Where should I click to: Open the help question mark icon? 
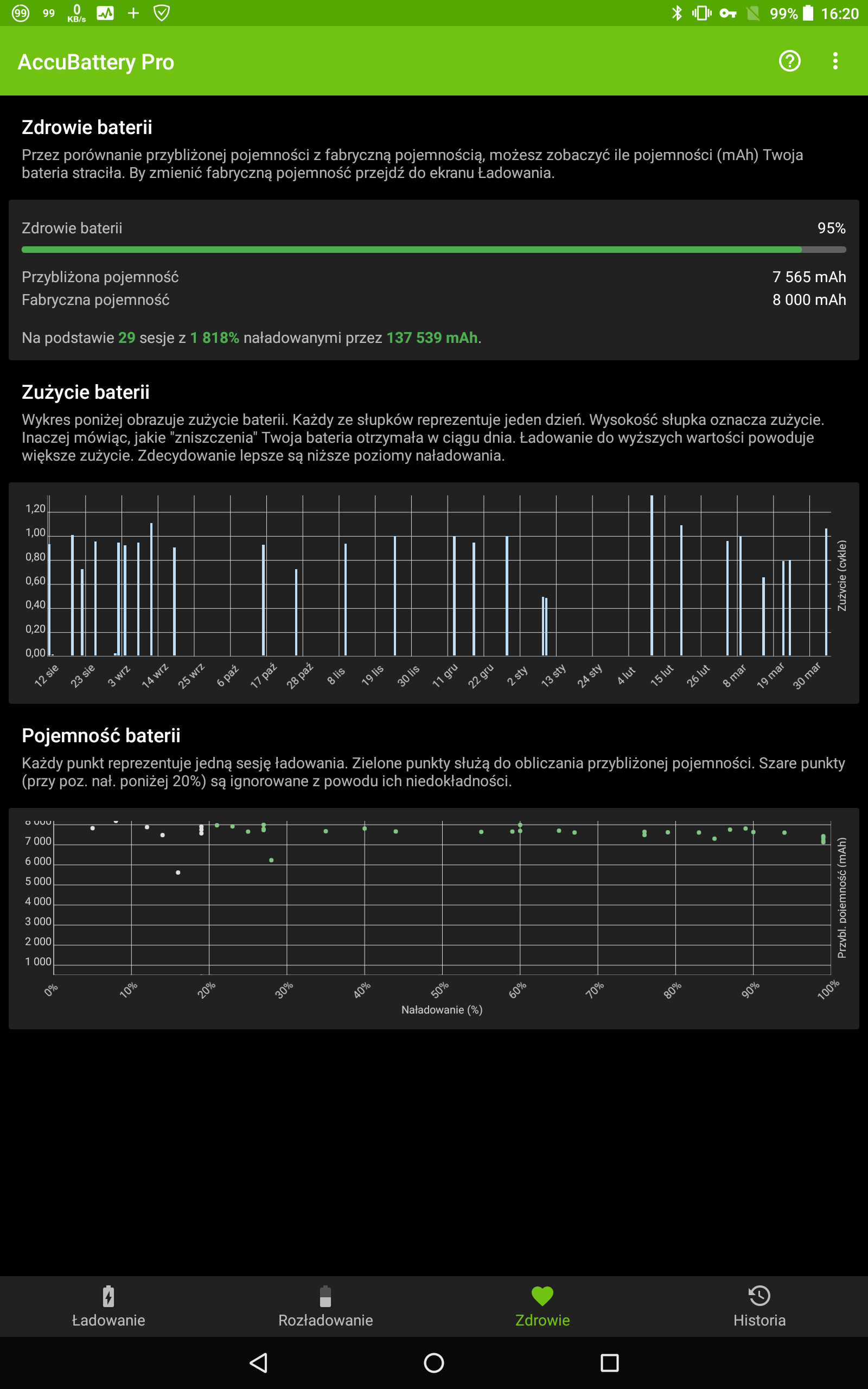pyautogui.click(x=789, y=61)
